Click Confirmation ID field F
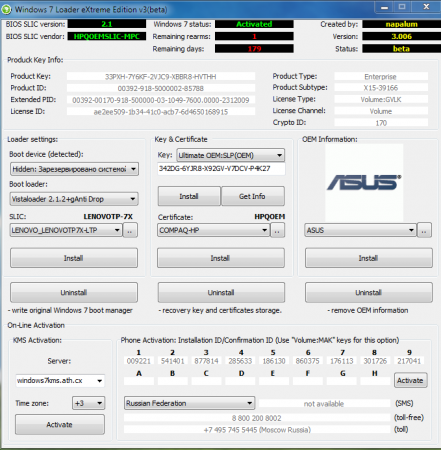 308,381
